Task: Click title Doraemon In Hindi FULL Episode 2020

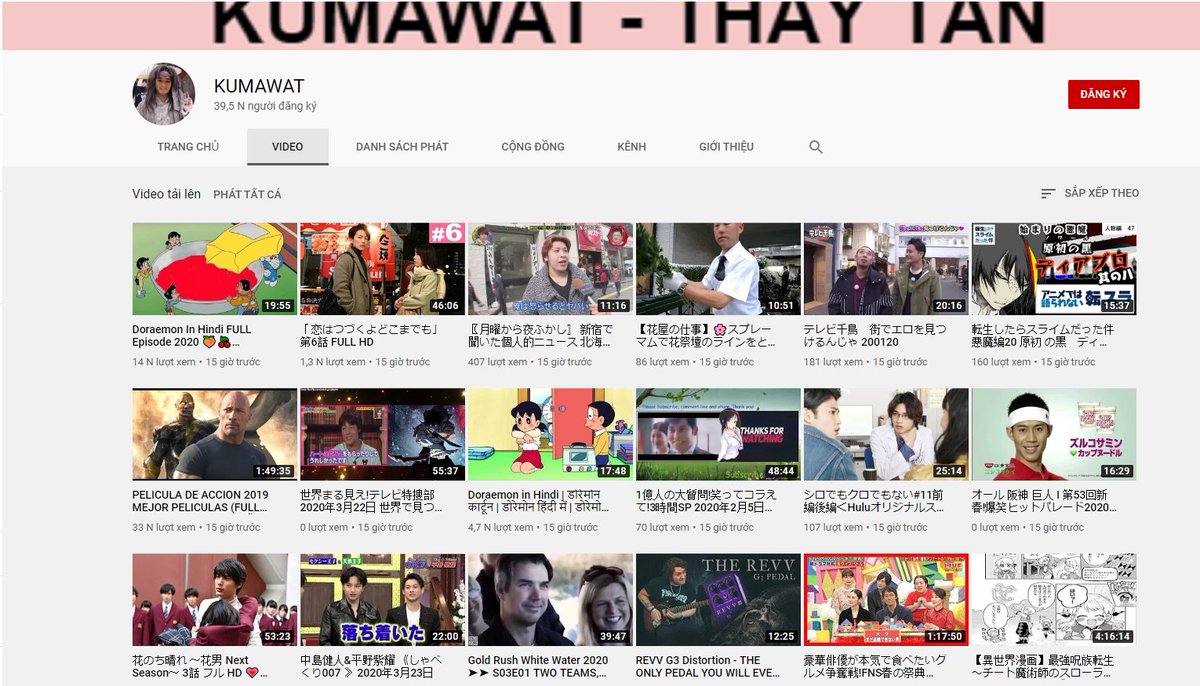Action: [192, 335]
